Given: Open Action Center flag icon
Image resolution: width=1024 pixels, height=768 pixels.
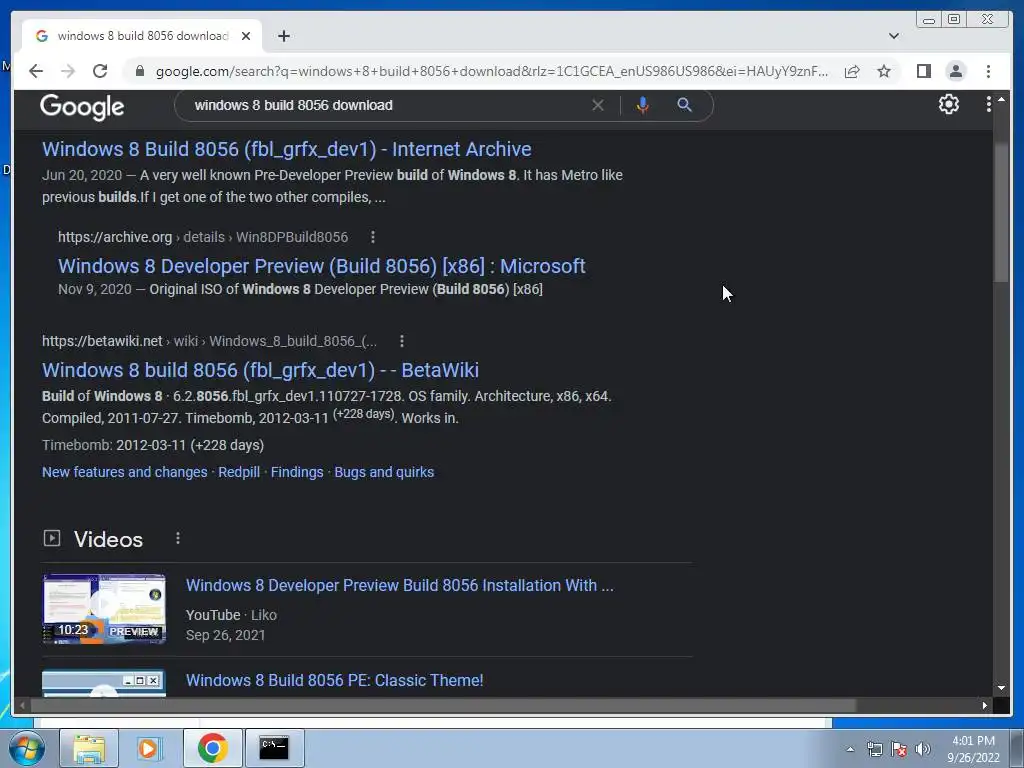Looking at the screenshot, I should (899, 749).
